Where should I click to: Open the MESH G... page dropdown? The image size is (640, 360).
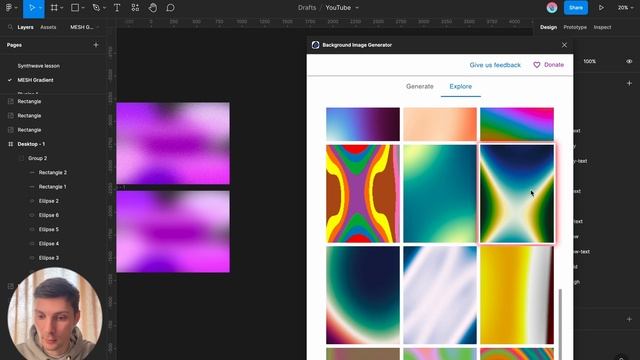click(x=84, y=27)
